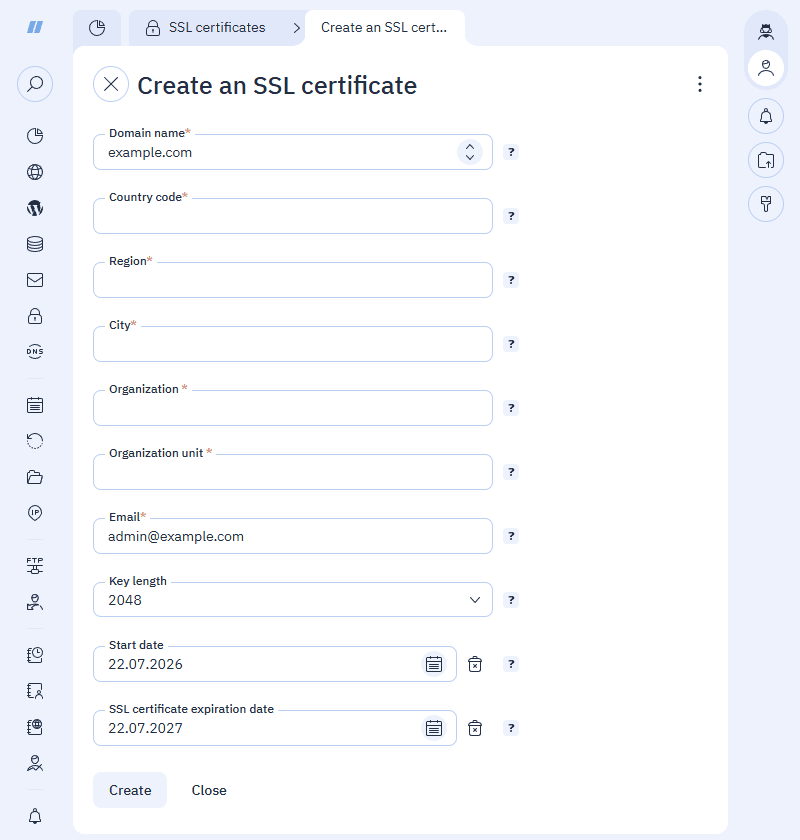The width and height of the screenshot is (800, 840).
Task: Expand the Domain name selector arrows
Action: click(470, 152)
